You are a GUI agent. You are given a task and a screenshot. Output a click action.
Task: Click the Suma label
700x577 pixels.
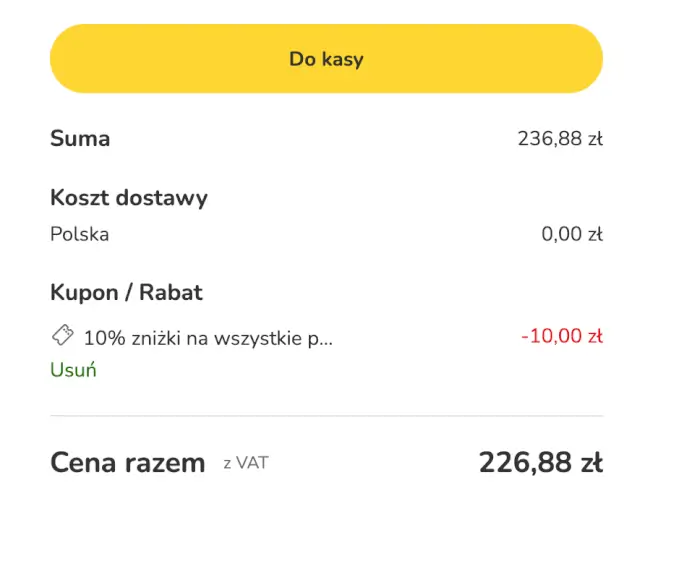[x=80, y=139]
